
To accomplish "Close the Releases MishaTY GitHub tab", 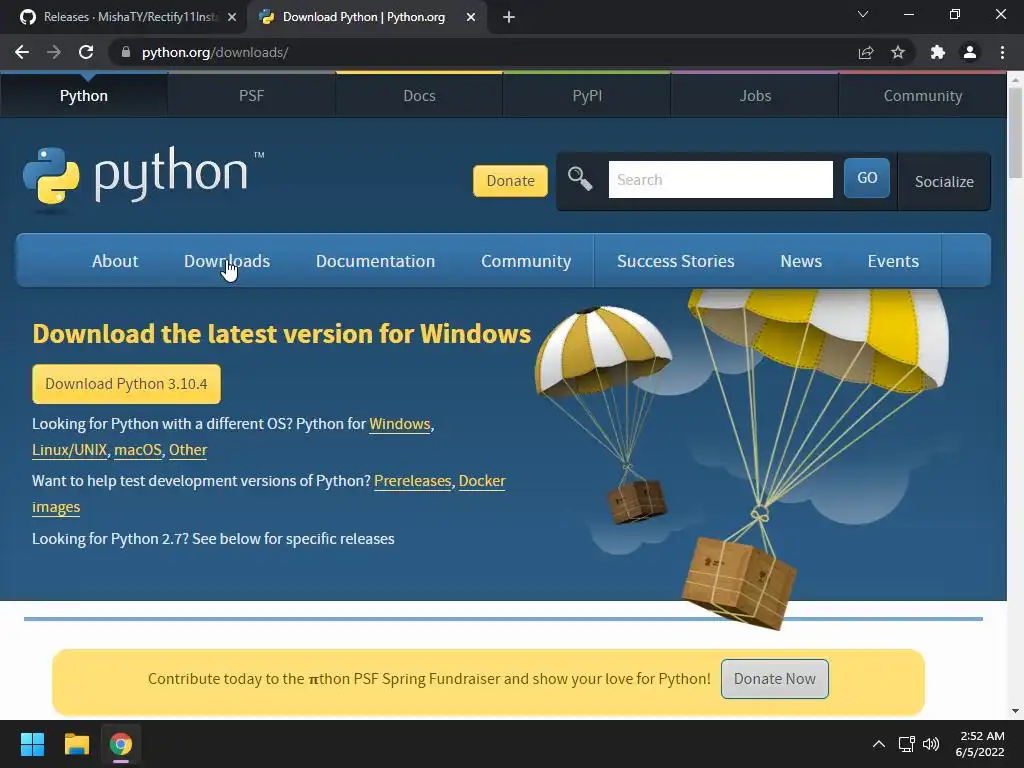I will click(x=232, y=17).
